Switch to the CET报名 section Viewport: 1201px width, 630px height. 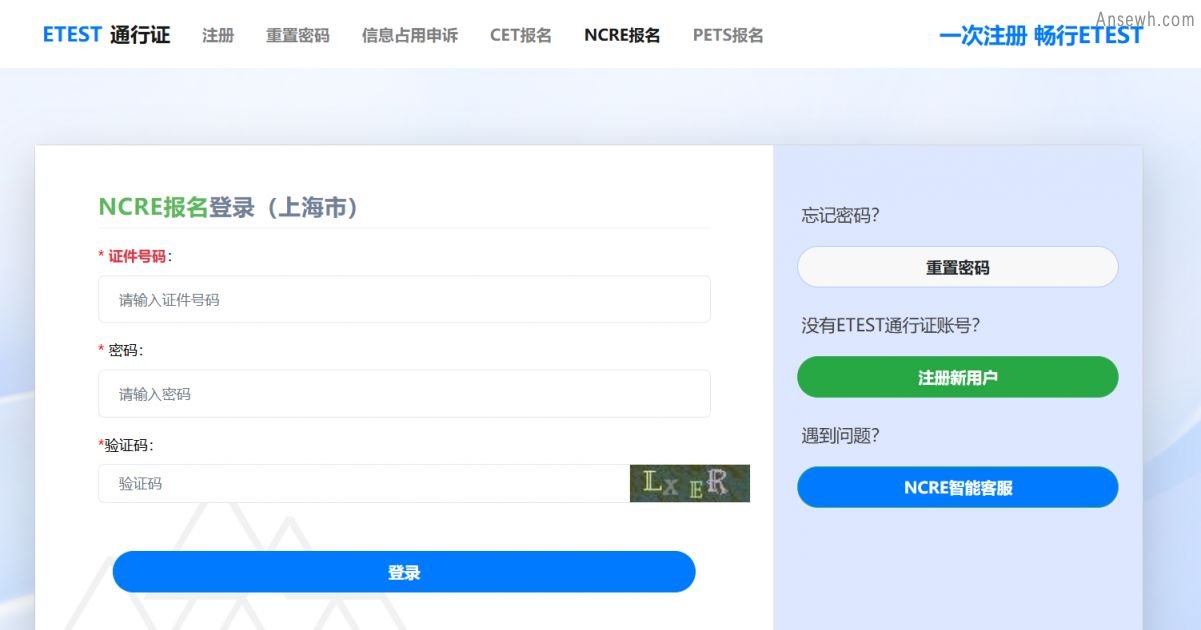(x=519, y=33)
